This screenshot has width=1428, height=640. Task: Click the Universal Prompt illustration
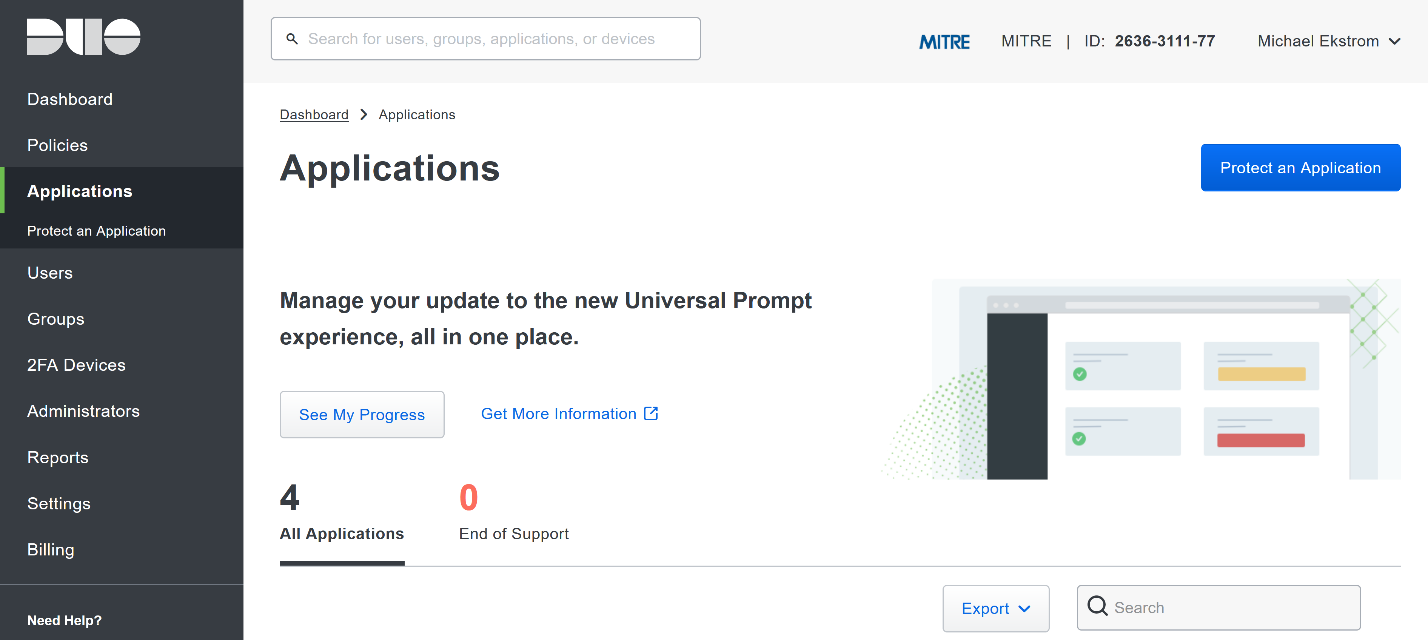(x=1140, y=380)
